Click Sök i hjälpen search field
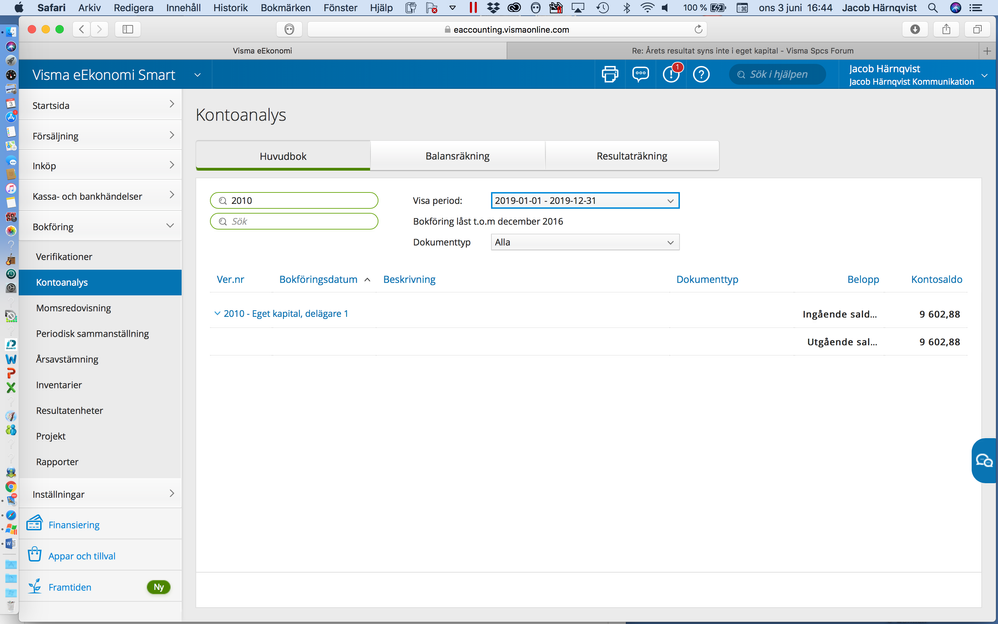Screen dimensions: 998x624 click(x=778, y=74)
